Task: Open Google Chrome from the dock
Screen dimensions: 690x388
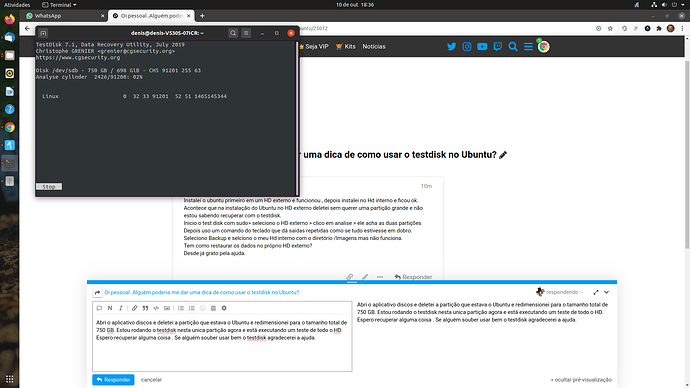Action: point(9,128)
